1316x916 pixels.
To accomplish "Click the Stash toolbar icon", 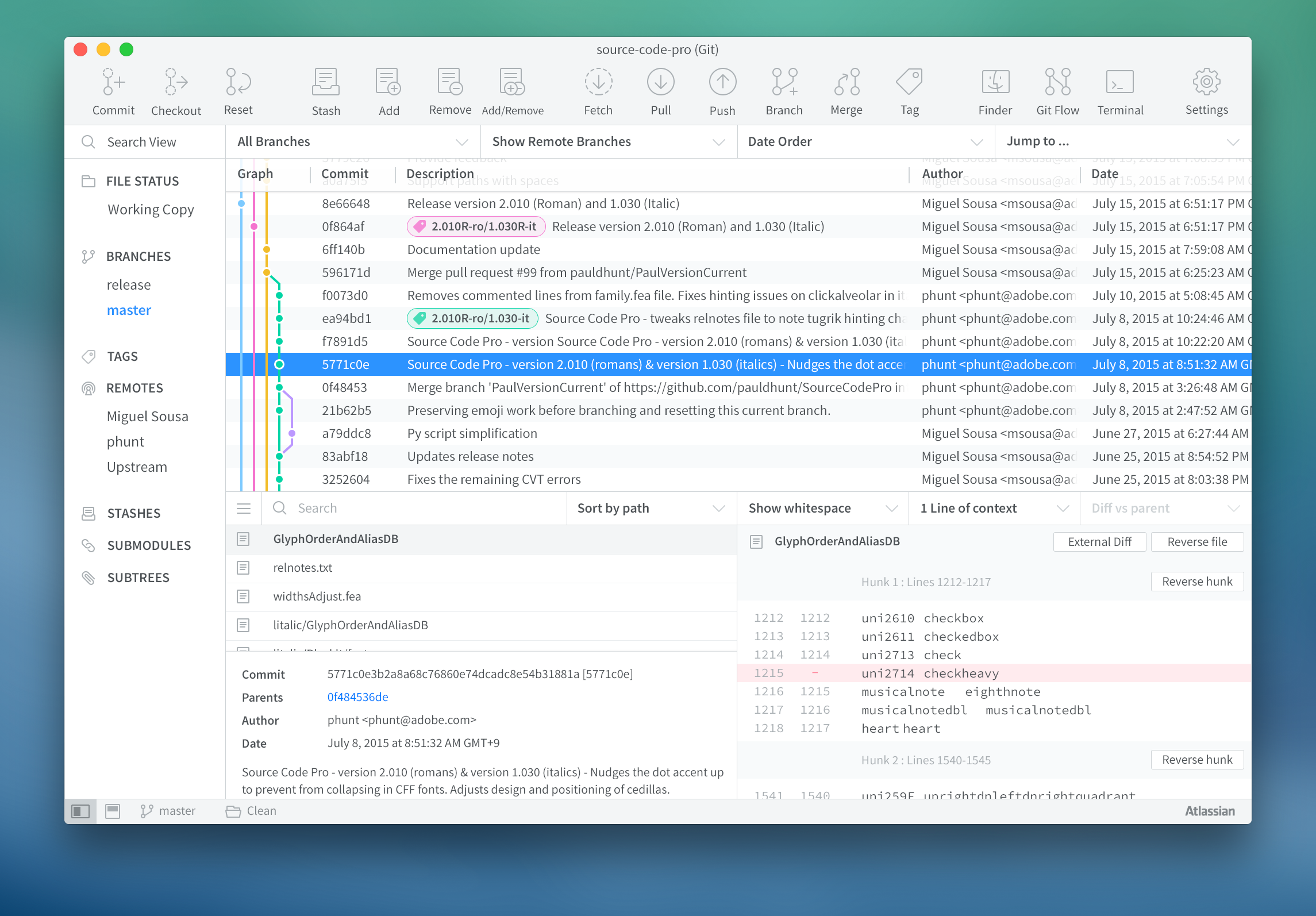I will tap(326, 82).
